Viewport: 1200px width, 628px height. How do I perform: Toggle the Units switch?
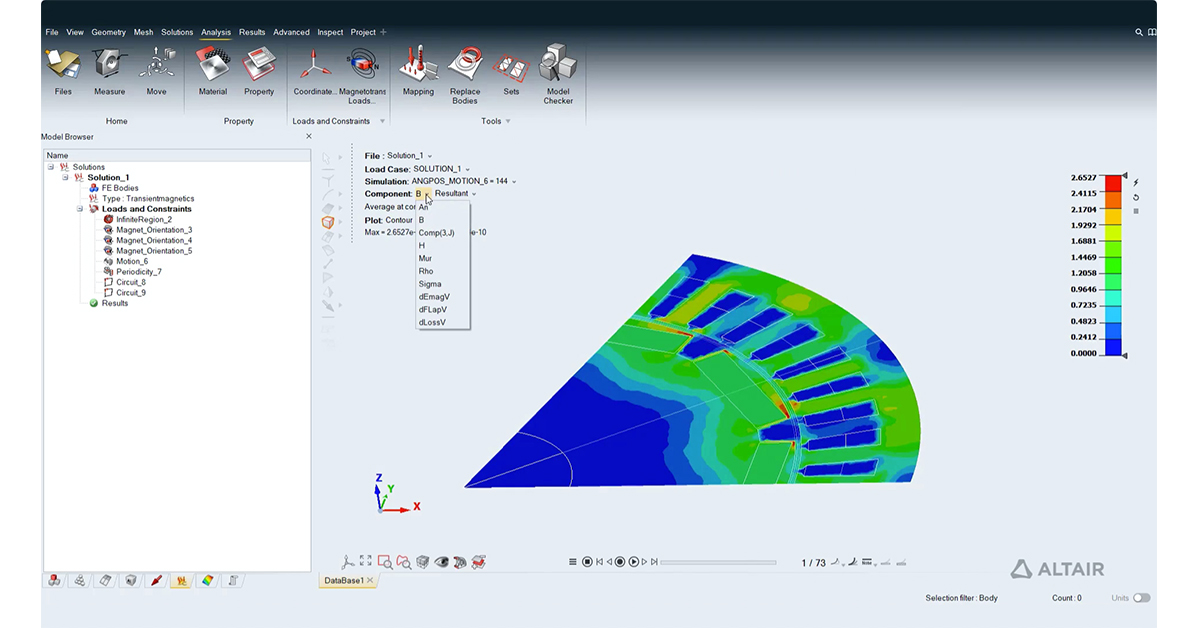click(1141, 598)
